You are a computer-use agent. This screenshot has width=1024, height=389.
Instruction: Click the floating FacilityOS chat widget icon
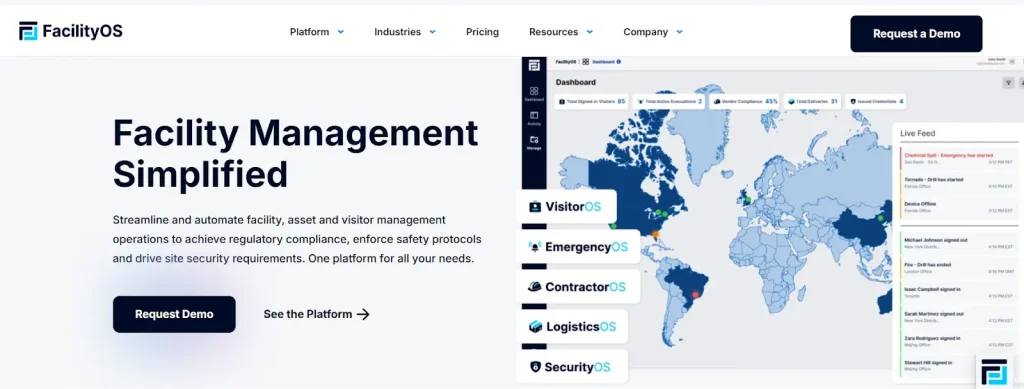click(x=995, y=372)
